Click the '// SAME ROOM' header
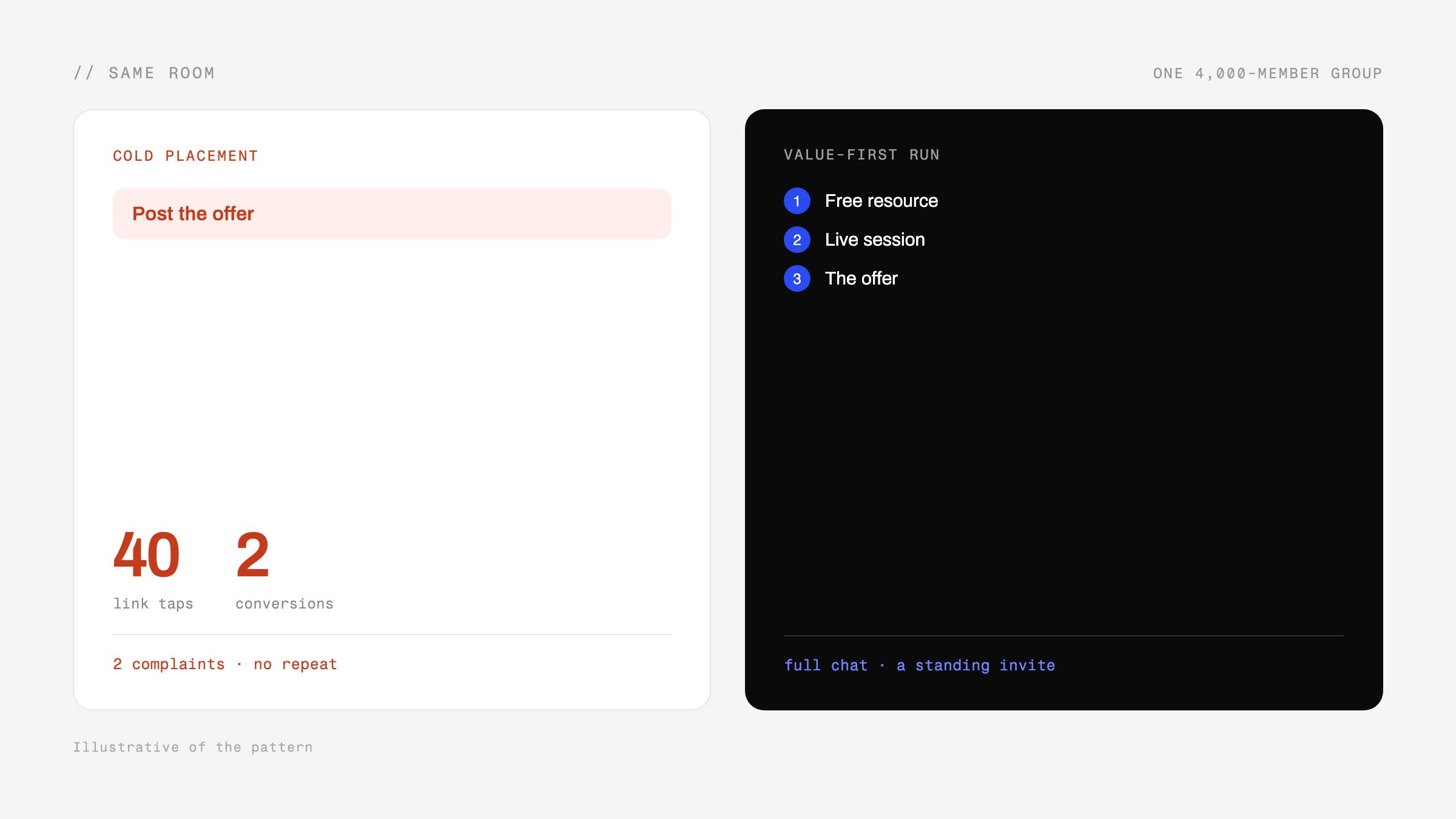 144,73
